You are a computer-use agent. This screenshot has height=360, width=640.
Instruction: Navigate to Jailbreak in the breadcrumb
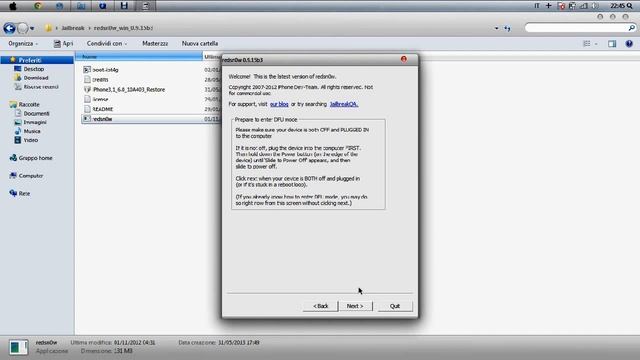pos(73,28)
